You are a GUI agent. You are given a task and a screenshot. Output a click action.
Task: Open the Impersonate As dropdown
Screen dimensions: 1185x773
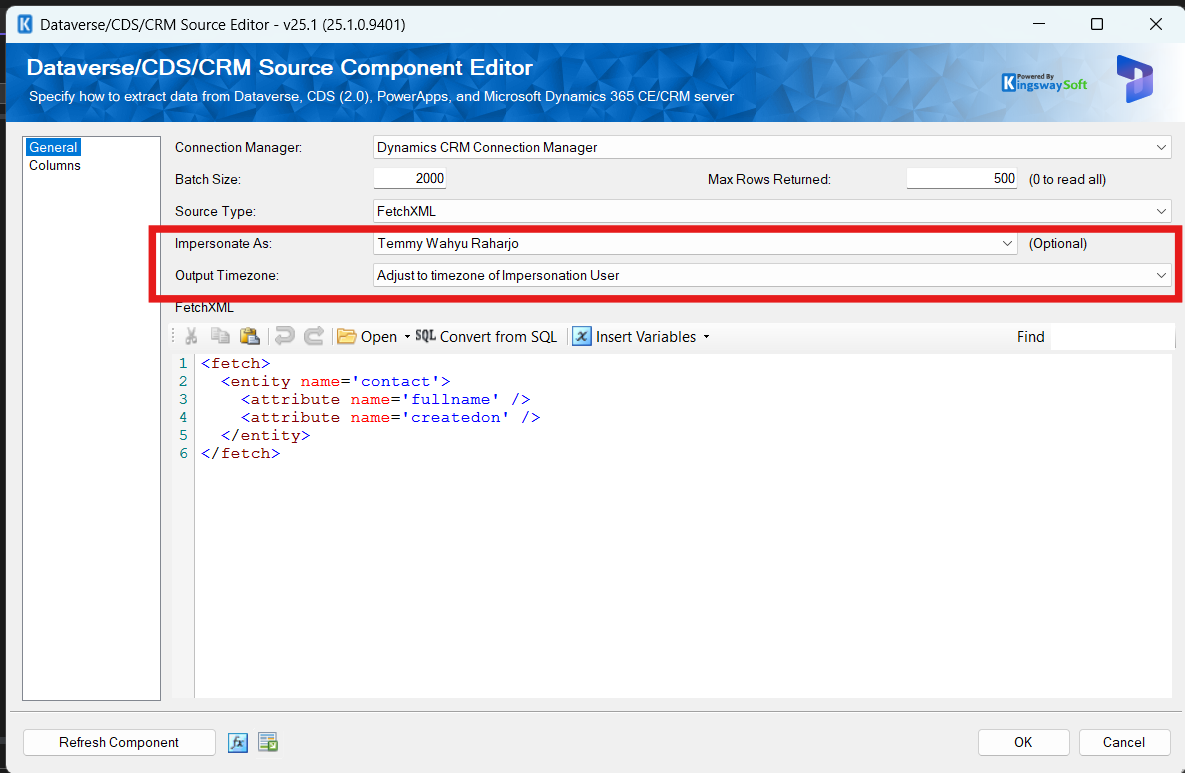click(x=1007, y=243)
